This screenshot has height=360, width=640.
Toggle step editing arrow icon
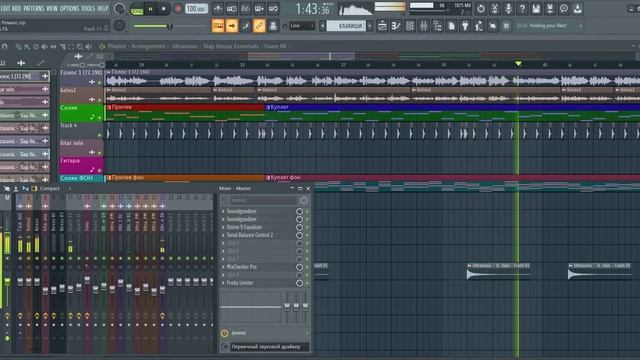232,26
